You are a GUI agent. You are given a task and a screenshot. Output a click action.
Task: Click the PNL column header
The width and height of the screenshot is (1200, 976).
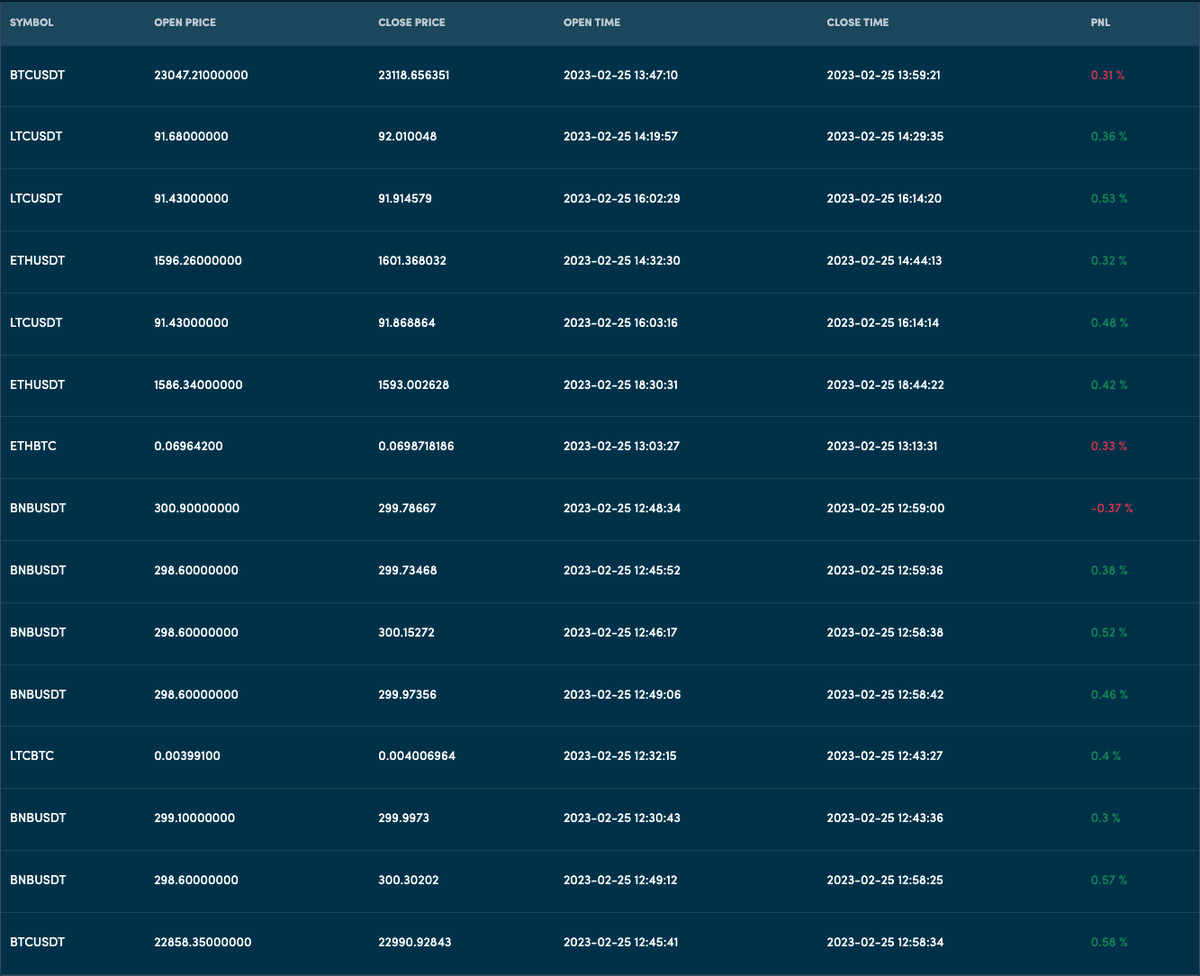click(1100, 22)
